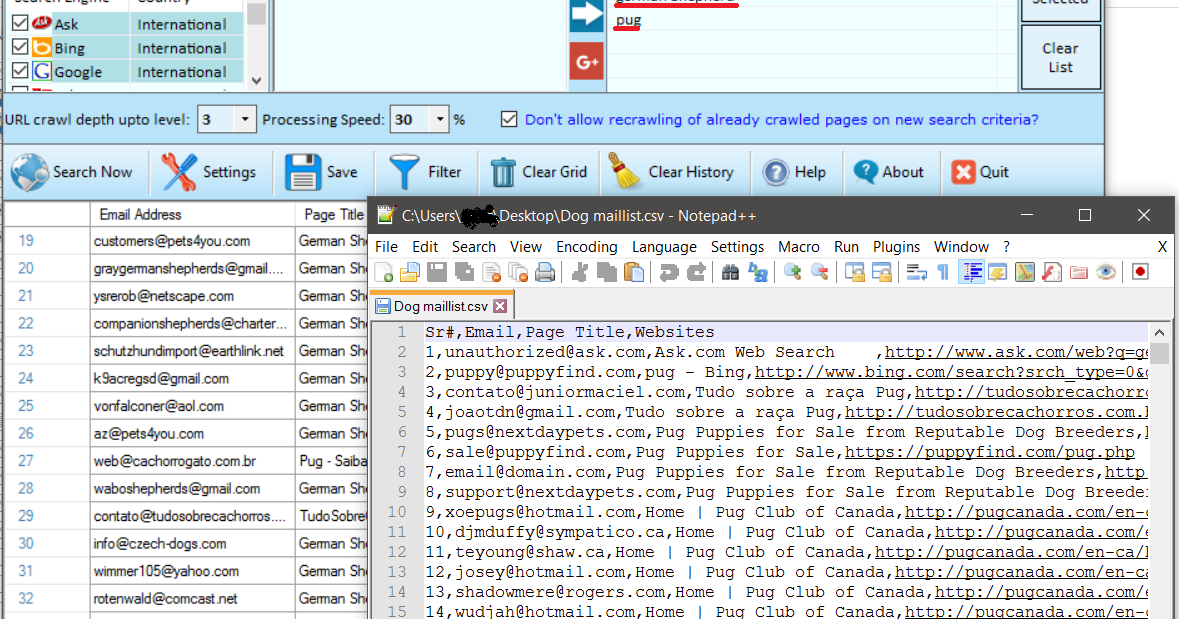
Task: Click the red Google+ share icon
Action: [x=586, y=61]
